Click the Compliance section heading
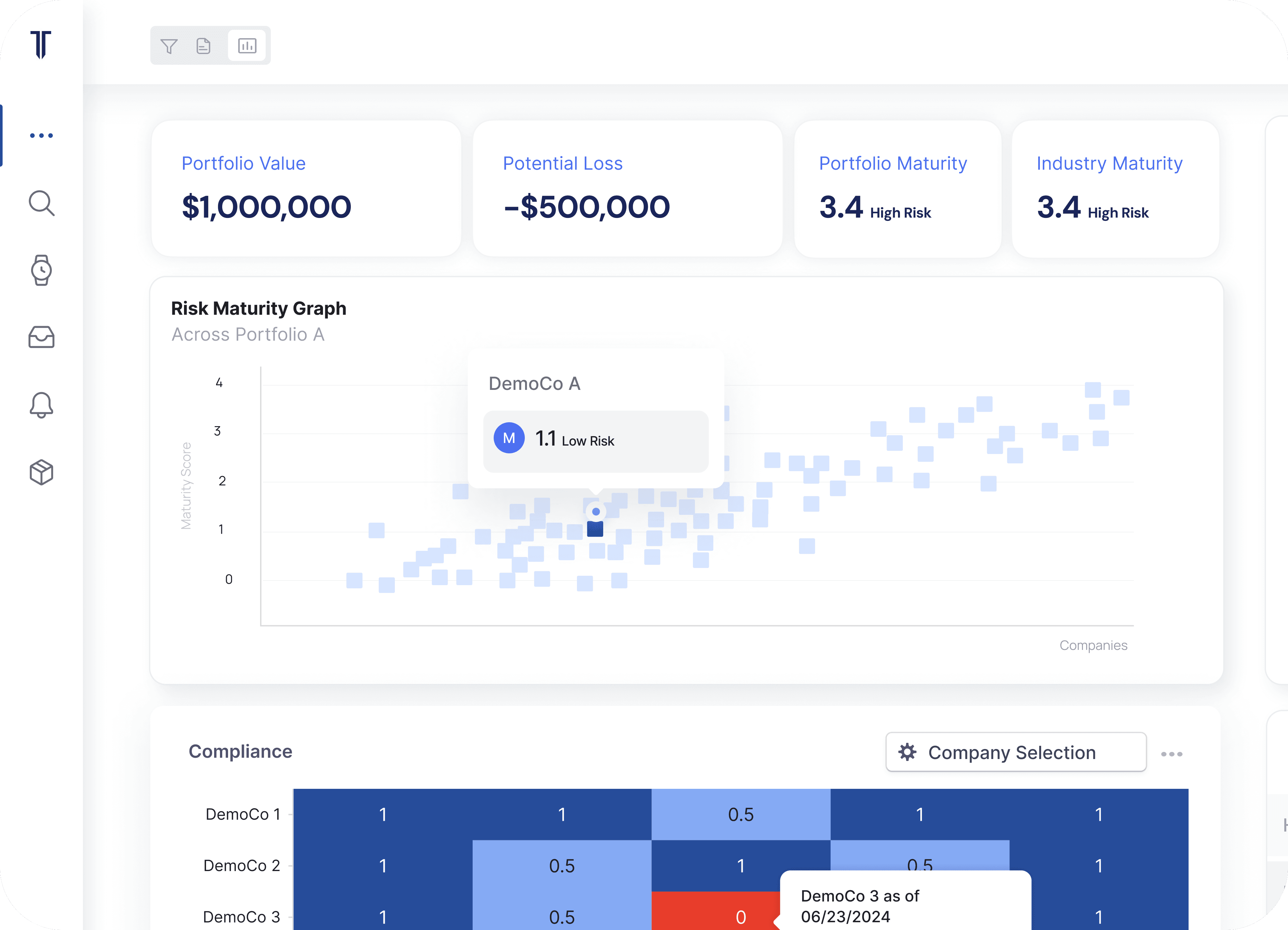The width and height of the screenshot is (1288, 930). [x=240, y=751]
